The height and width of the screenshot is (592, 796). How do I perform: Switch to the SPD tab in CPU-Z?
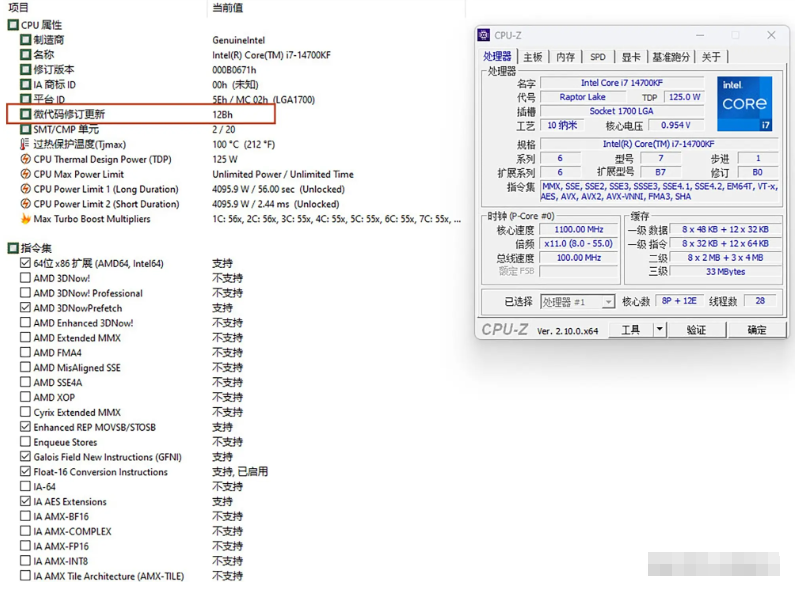[598, 57]
